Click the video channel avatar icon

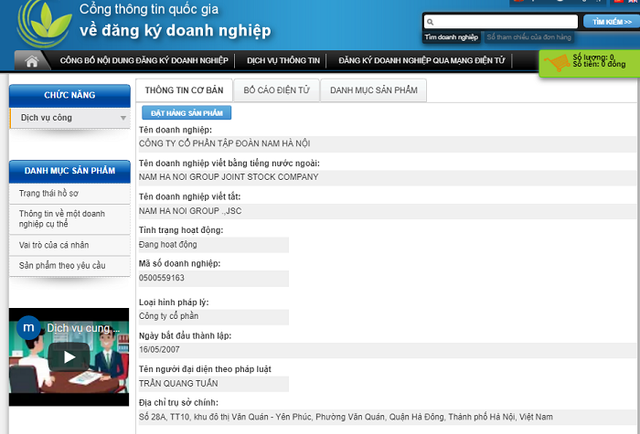tap(29, 328)
